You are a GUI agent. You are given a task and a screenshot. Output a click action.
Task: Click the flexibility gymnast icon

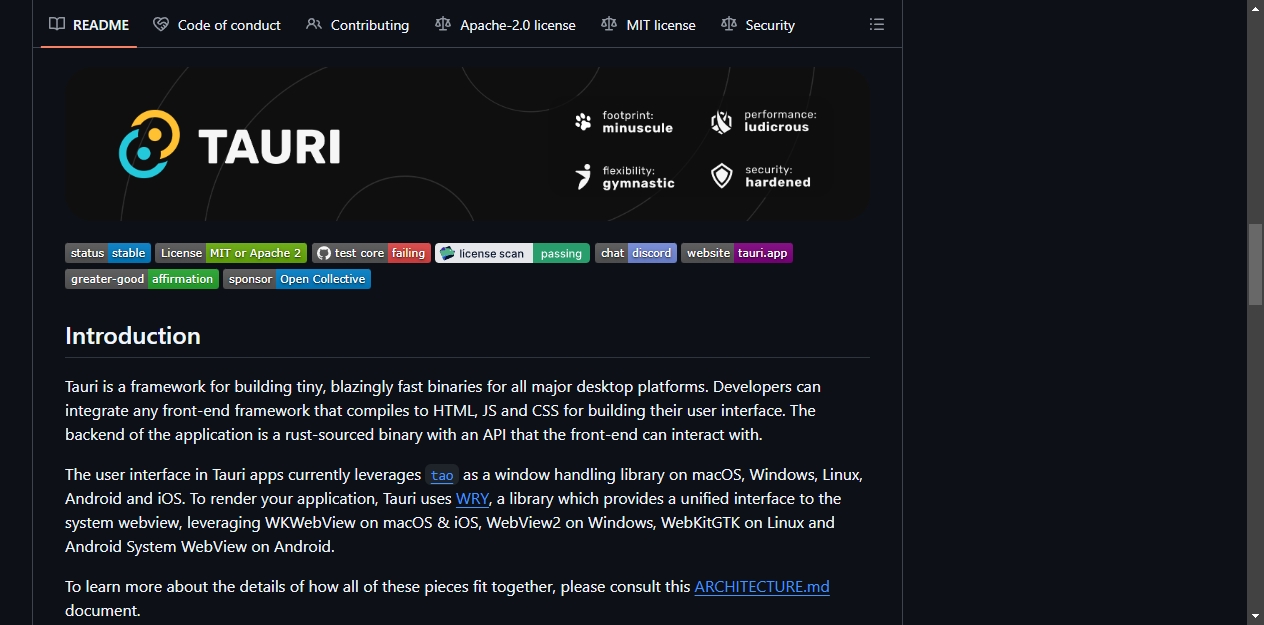[x=583, y=177]
